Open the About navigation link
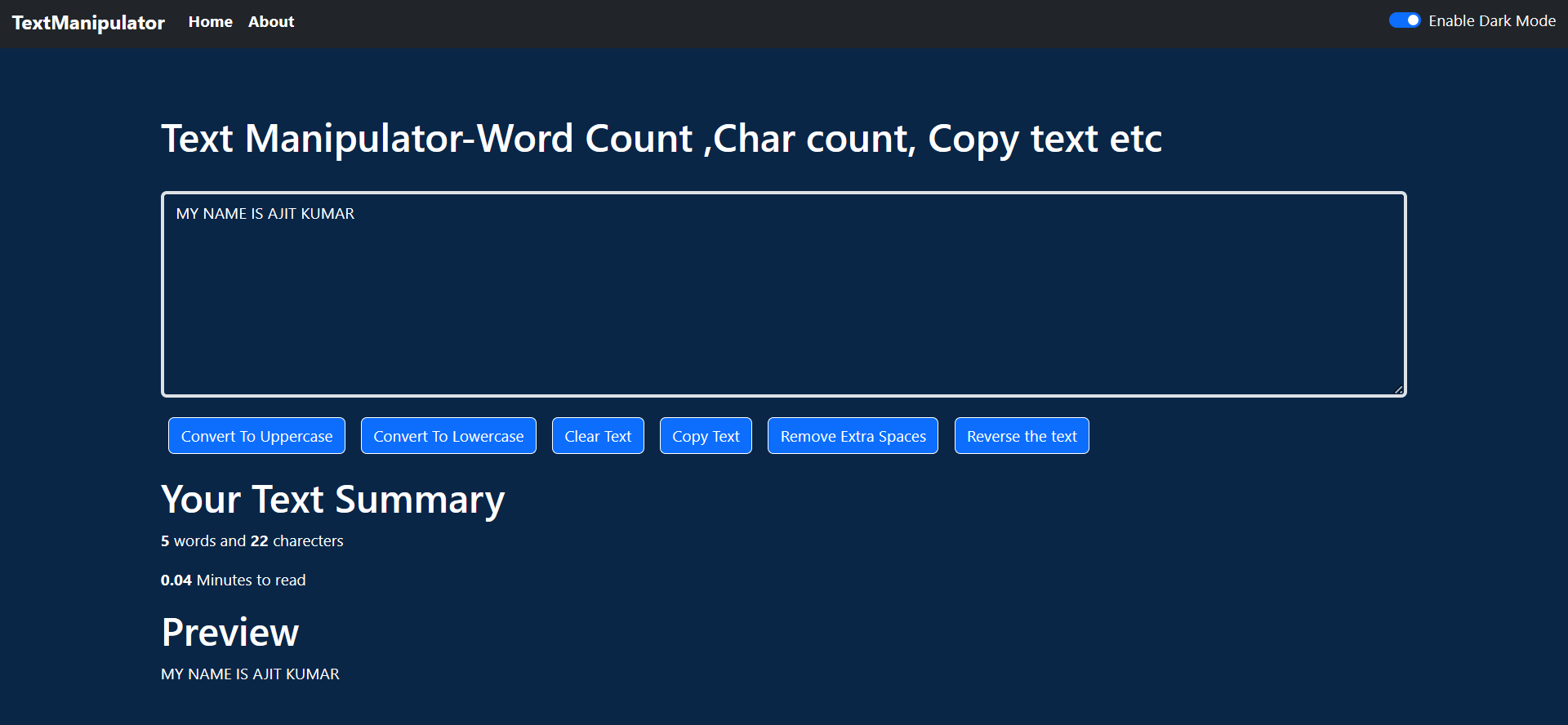 pos(271,22)
